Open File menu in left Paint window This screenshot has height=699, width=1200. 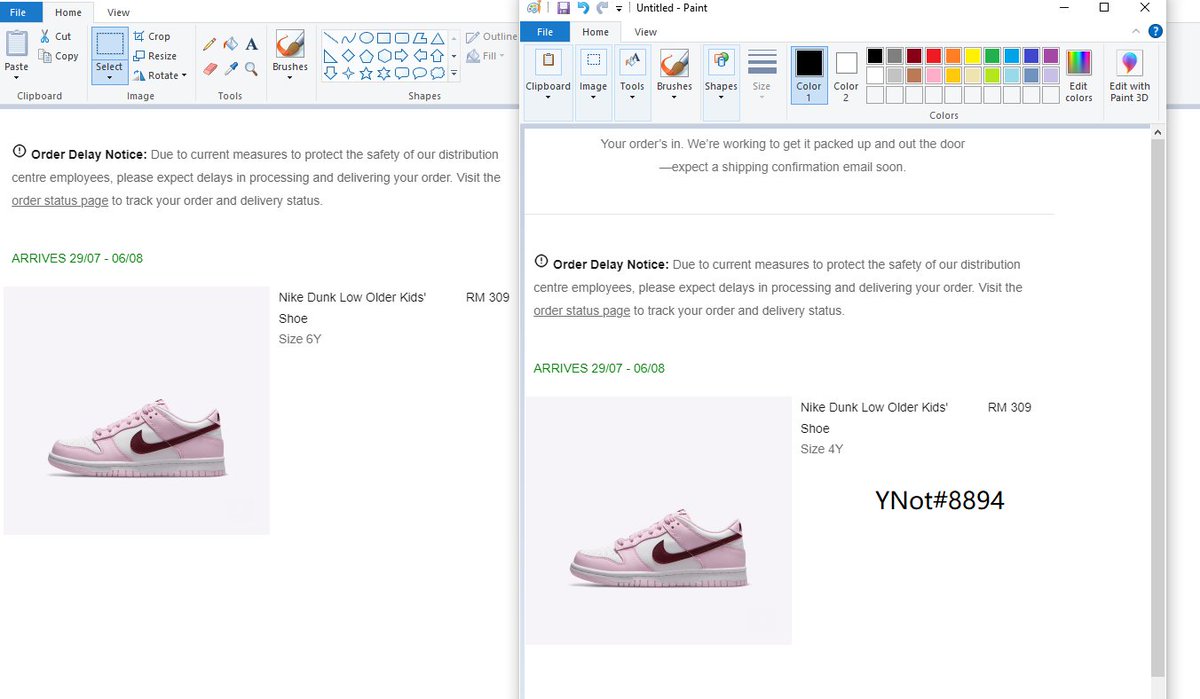pyautogui.click(x=20, y=13)
